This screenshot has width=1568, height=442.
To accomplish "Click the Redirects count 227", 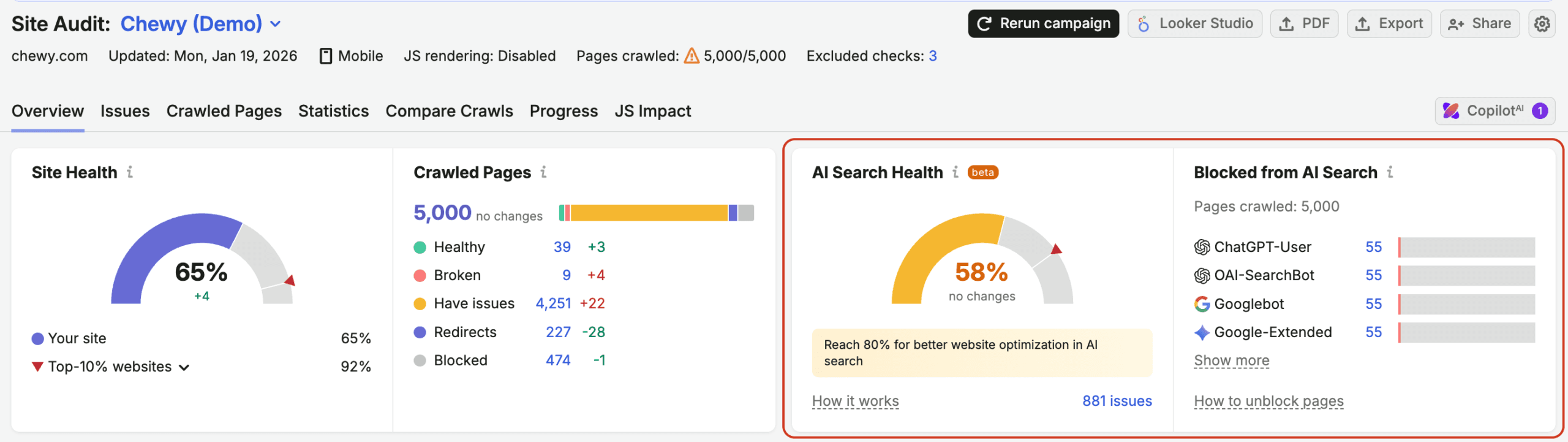I will tap(558, 332).
